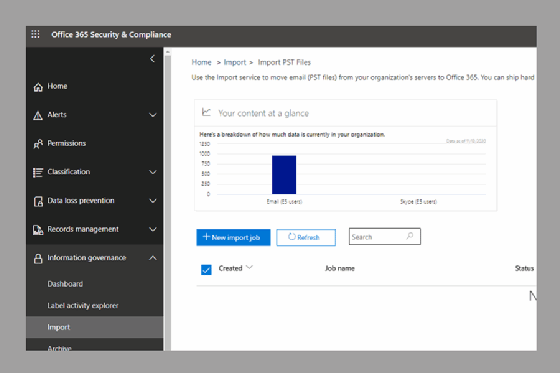Click the Import PST Files breadcrumb text
The image size is (560, 373).
tap(284, 63)
